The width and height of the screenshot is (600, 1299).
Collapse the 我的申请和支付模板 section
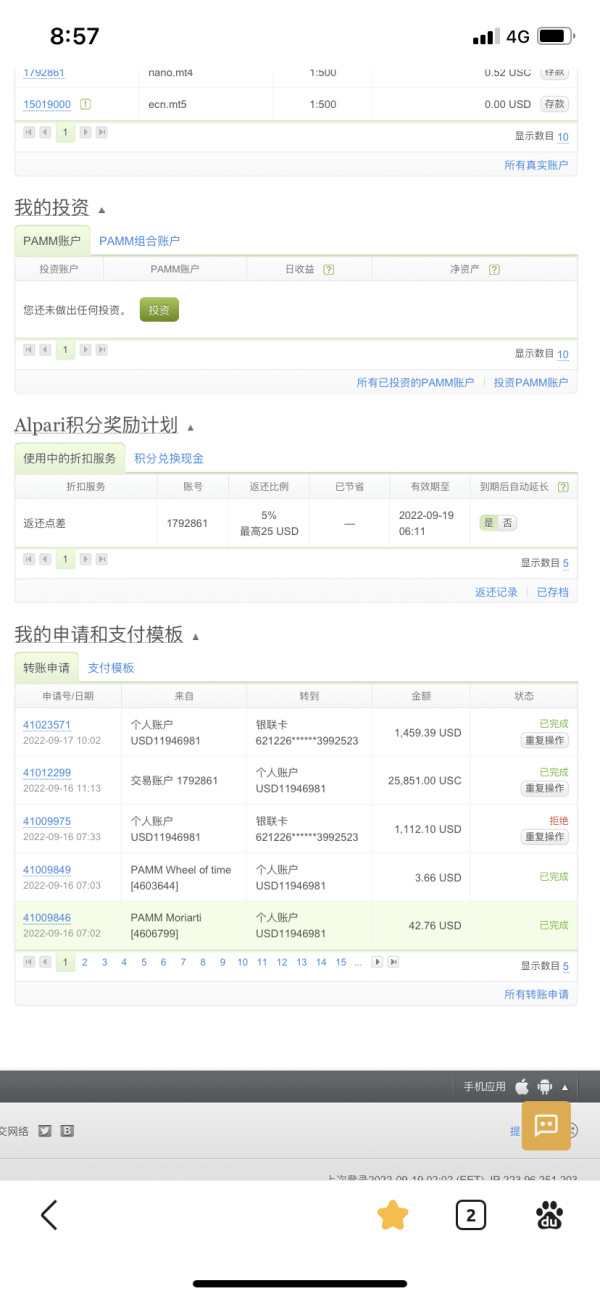(x=196, y=637)
